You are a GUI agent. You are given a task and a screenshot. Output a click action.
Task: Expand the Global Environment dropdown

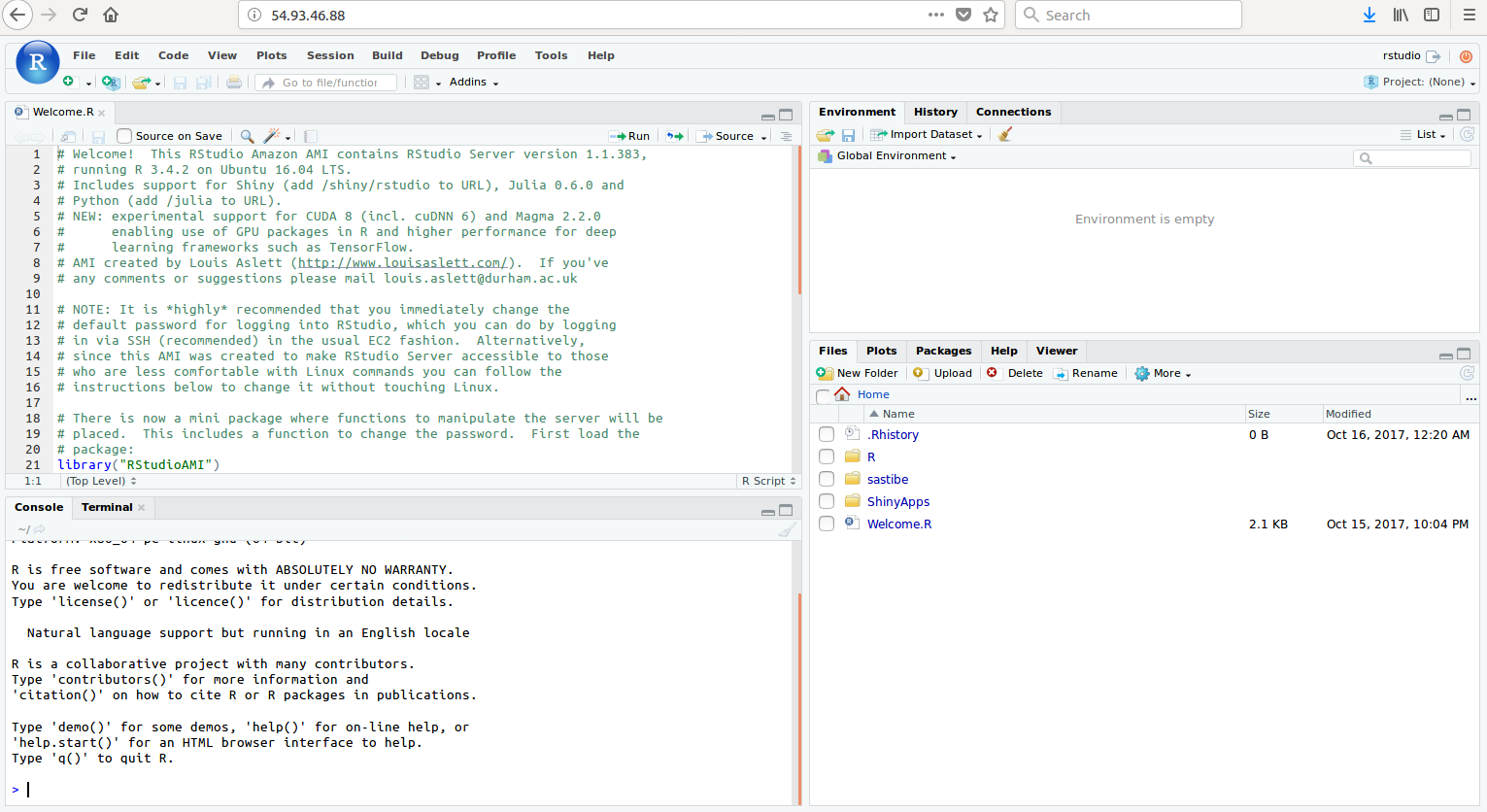[887, 155]
